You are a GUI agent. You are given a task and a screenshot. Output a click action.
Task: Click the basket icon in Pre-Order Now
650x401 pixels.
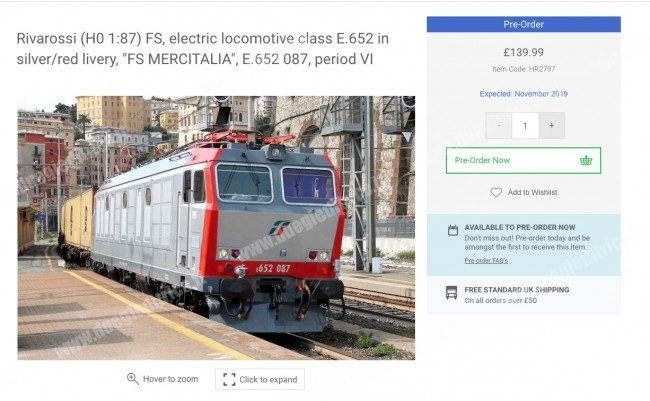click(585, 160)
